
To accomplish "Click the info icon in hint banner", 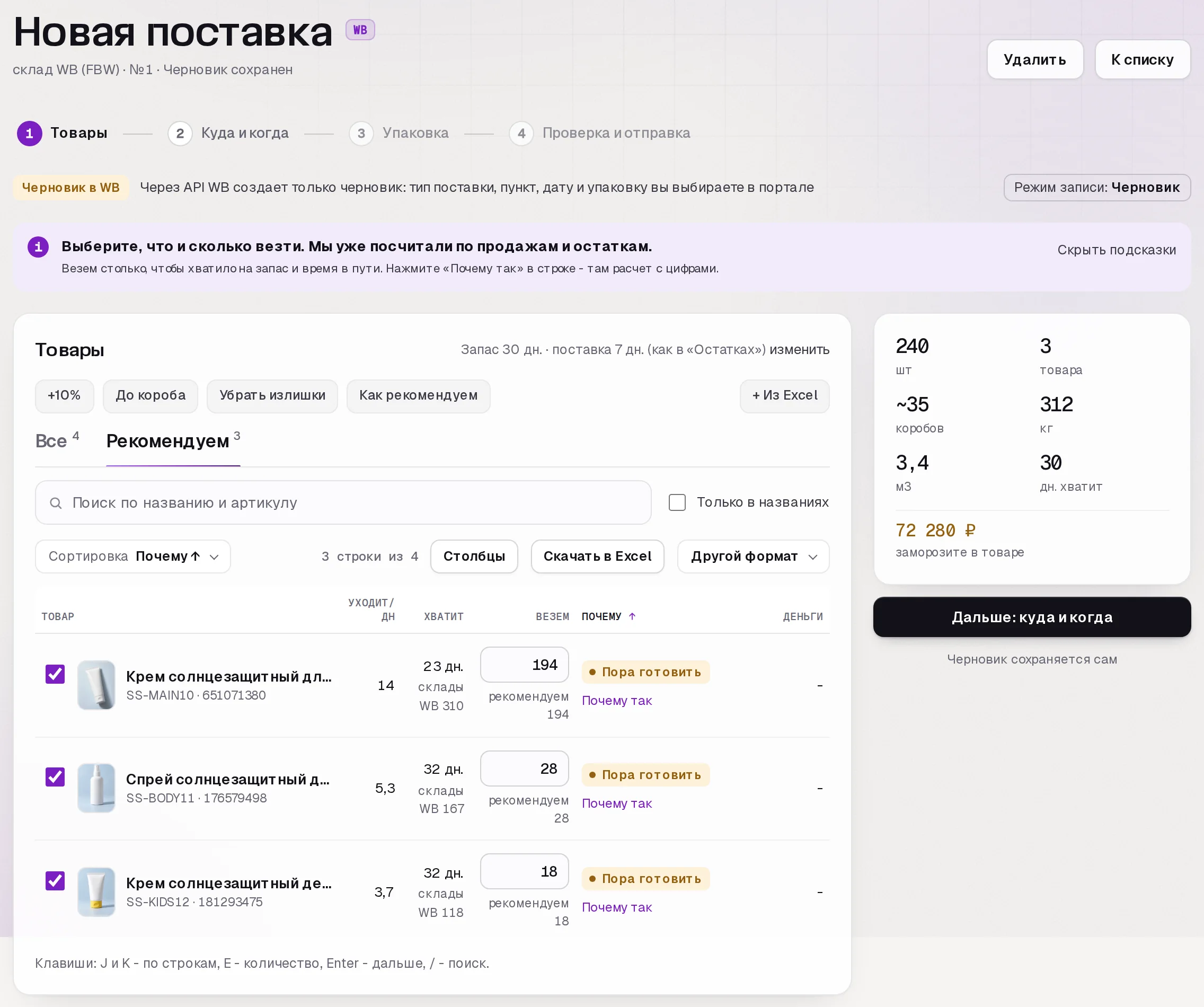I will 38,247.
